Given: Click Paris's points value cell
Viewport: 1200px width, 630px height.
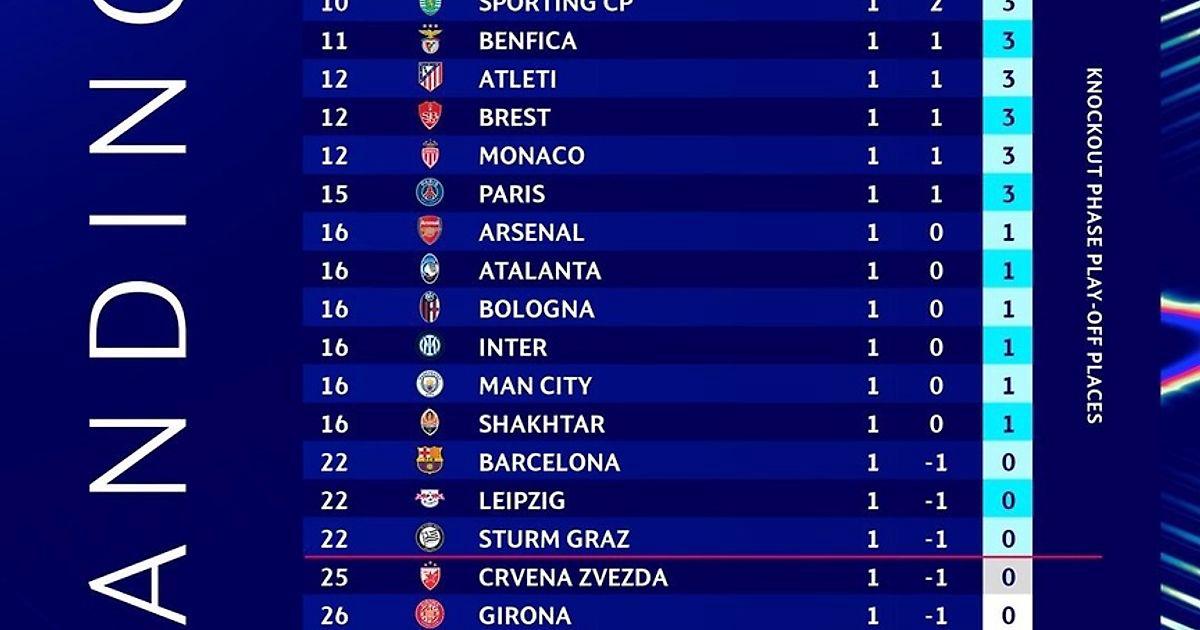Looking at the screenshot, I should tap(1008, 194).
